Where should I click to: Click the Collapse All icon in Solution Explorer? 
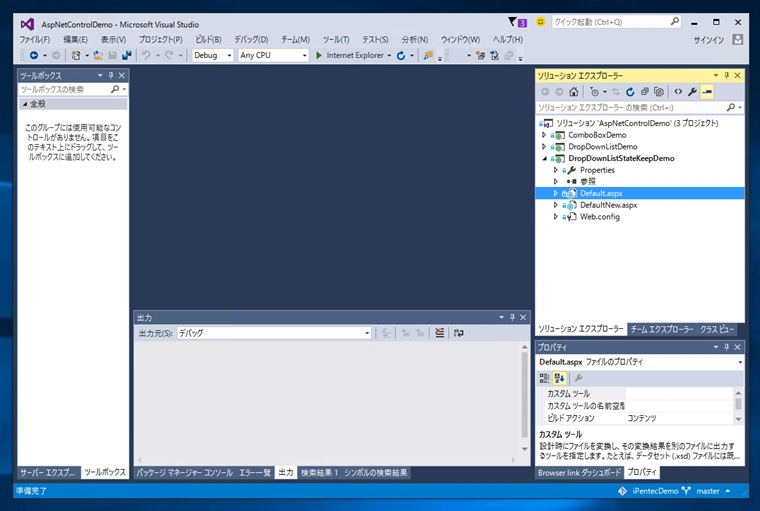click(644, 92)
